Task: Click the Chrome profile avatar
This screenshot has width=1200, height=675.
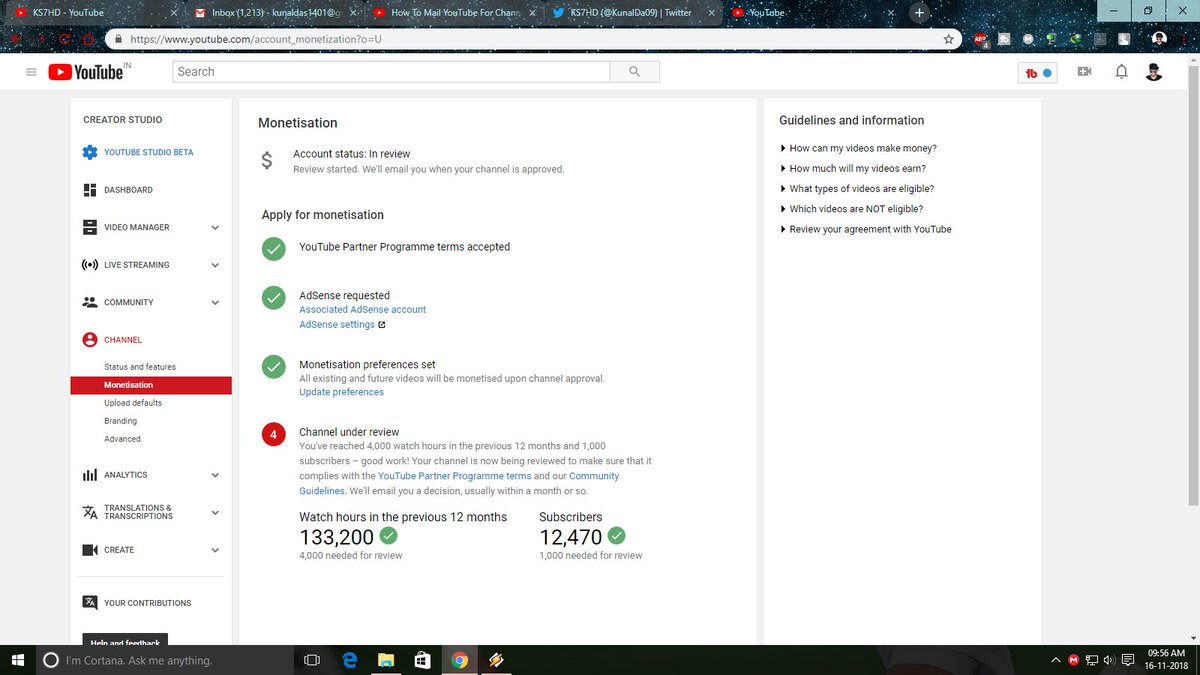Action: tap(1159, 39)
